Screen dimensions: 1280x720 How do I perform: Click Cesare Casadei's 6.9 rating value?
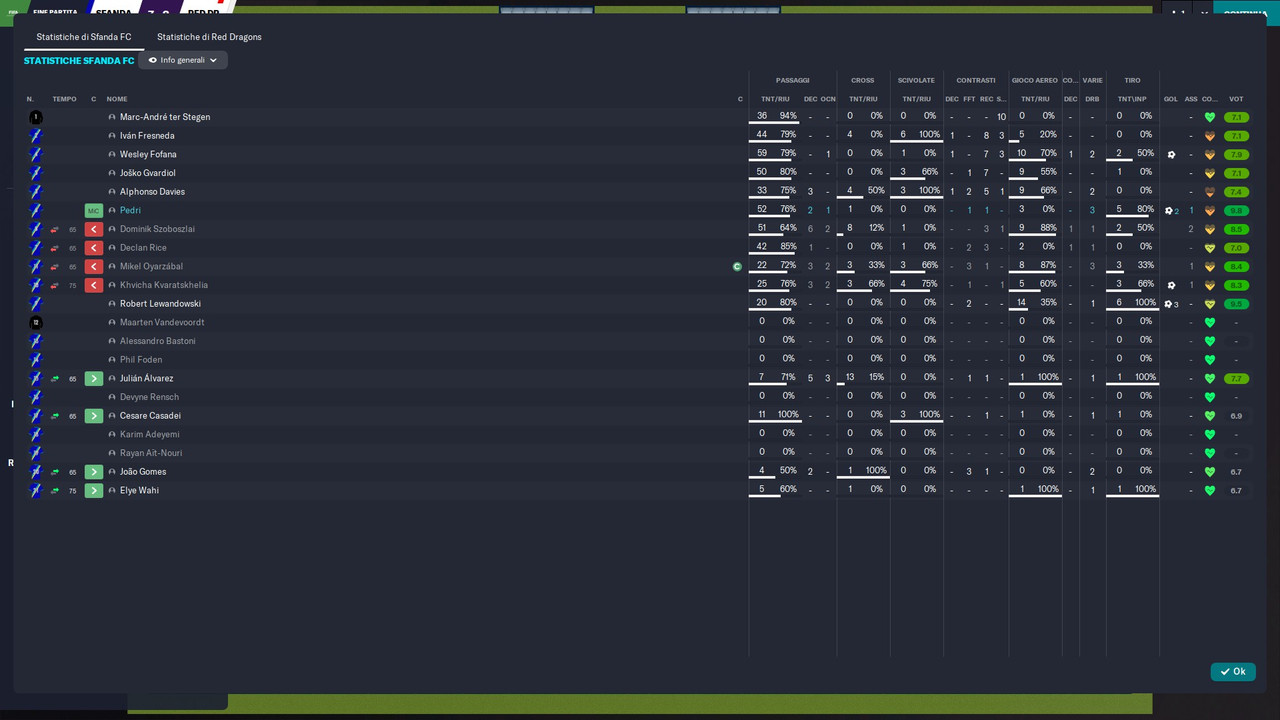click(x=1236, y=416)
